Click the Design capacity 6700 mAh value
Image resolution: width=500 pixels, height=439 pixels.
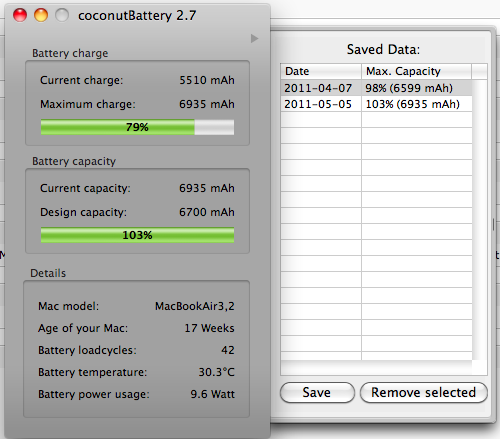(x=207, y=212)
